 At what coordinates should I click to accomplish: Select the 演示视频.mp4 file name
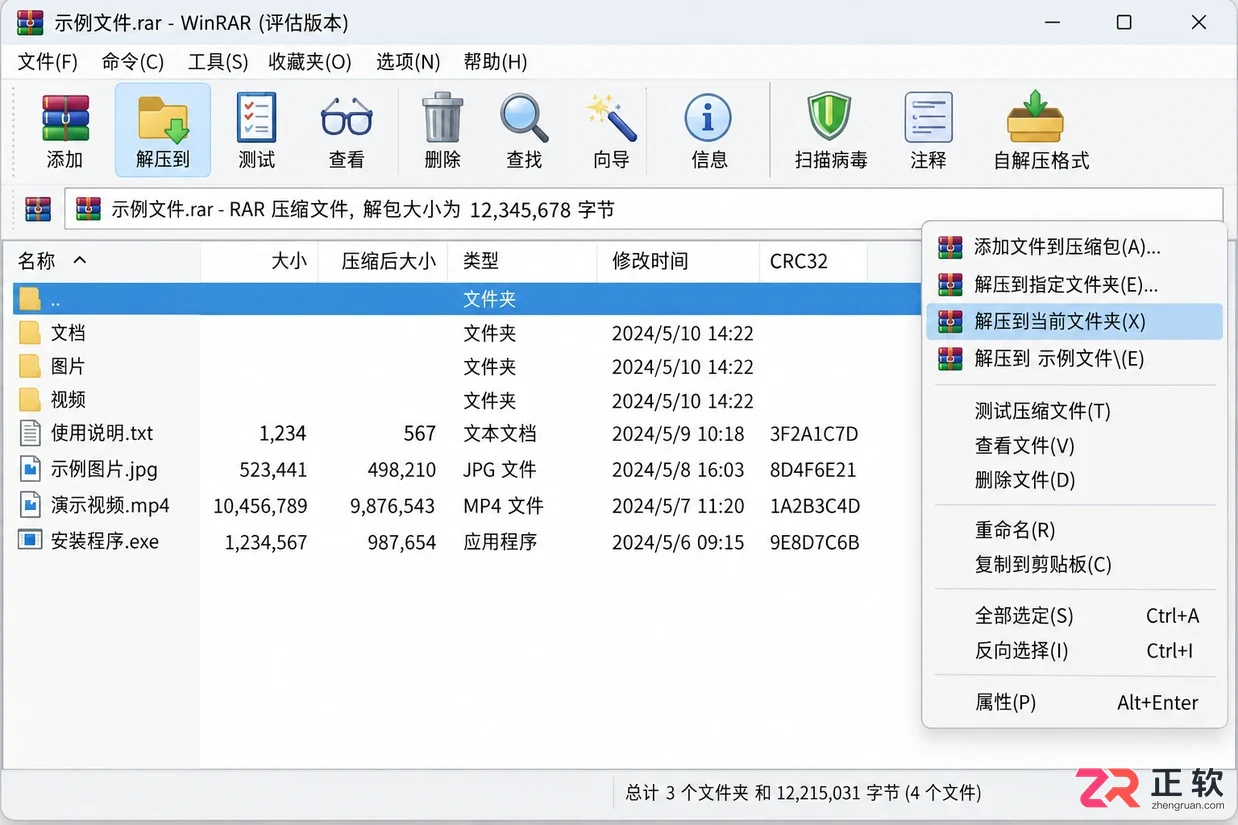click(110, 505)
